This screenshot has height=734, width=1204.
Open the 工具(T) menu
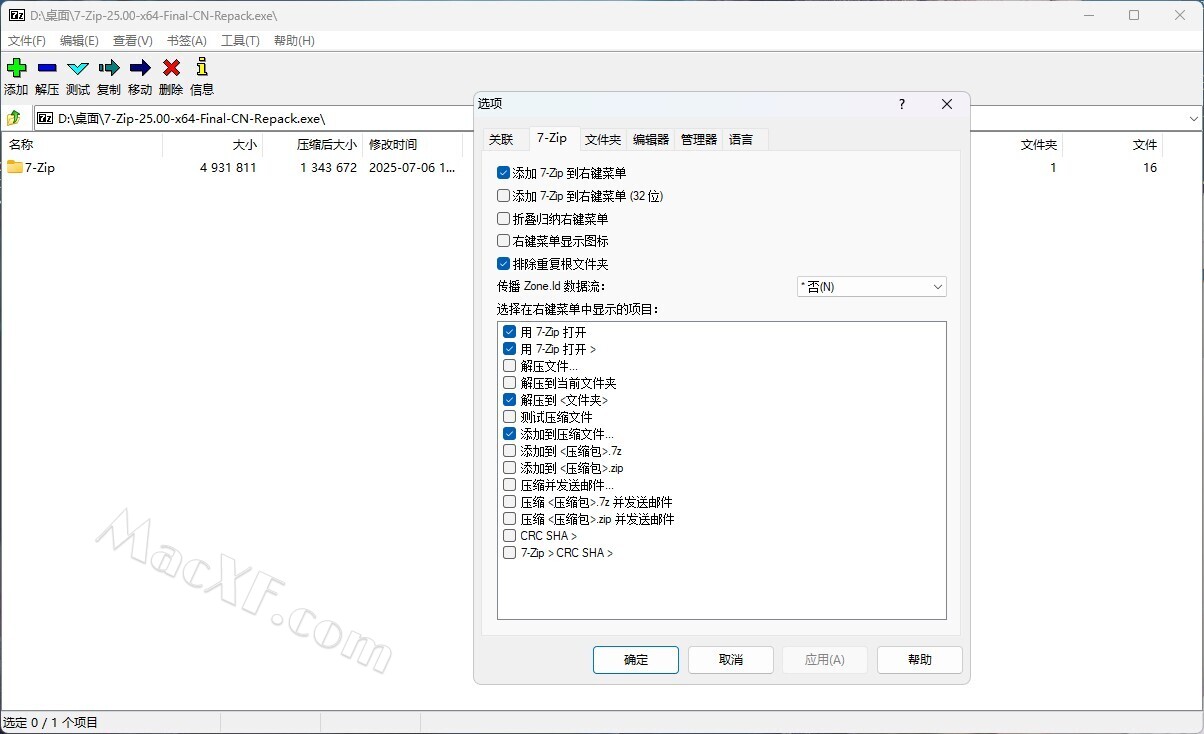[240, 41]
